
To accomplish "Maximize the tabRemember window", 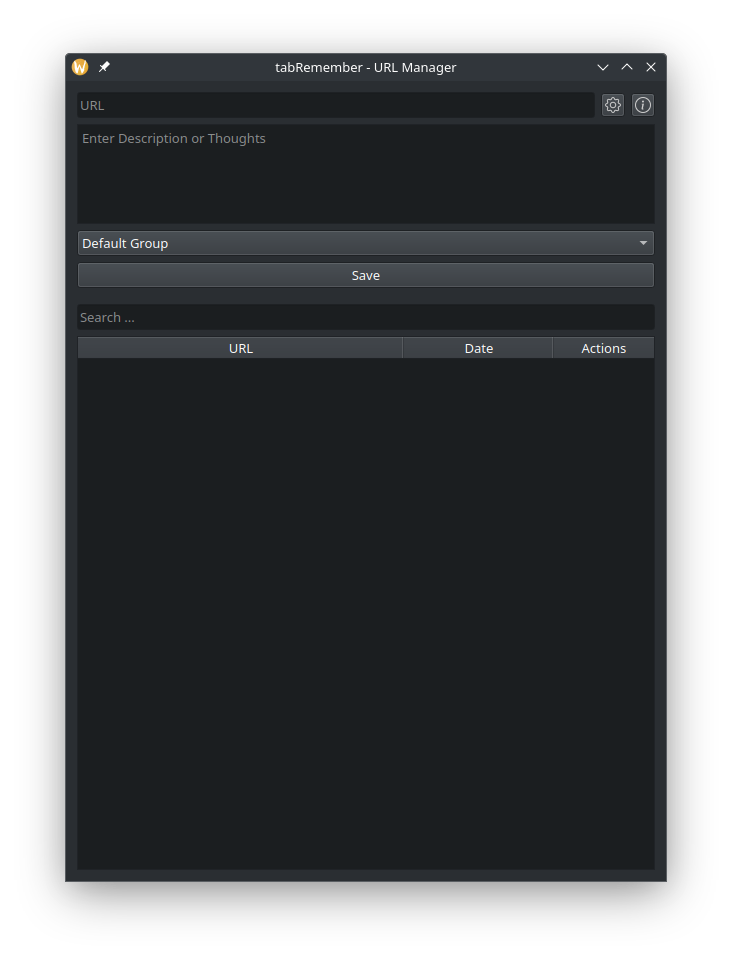I will 627,67.
